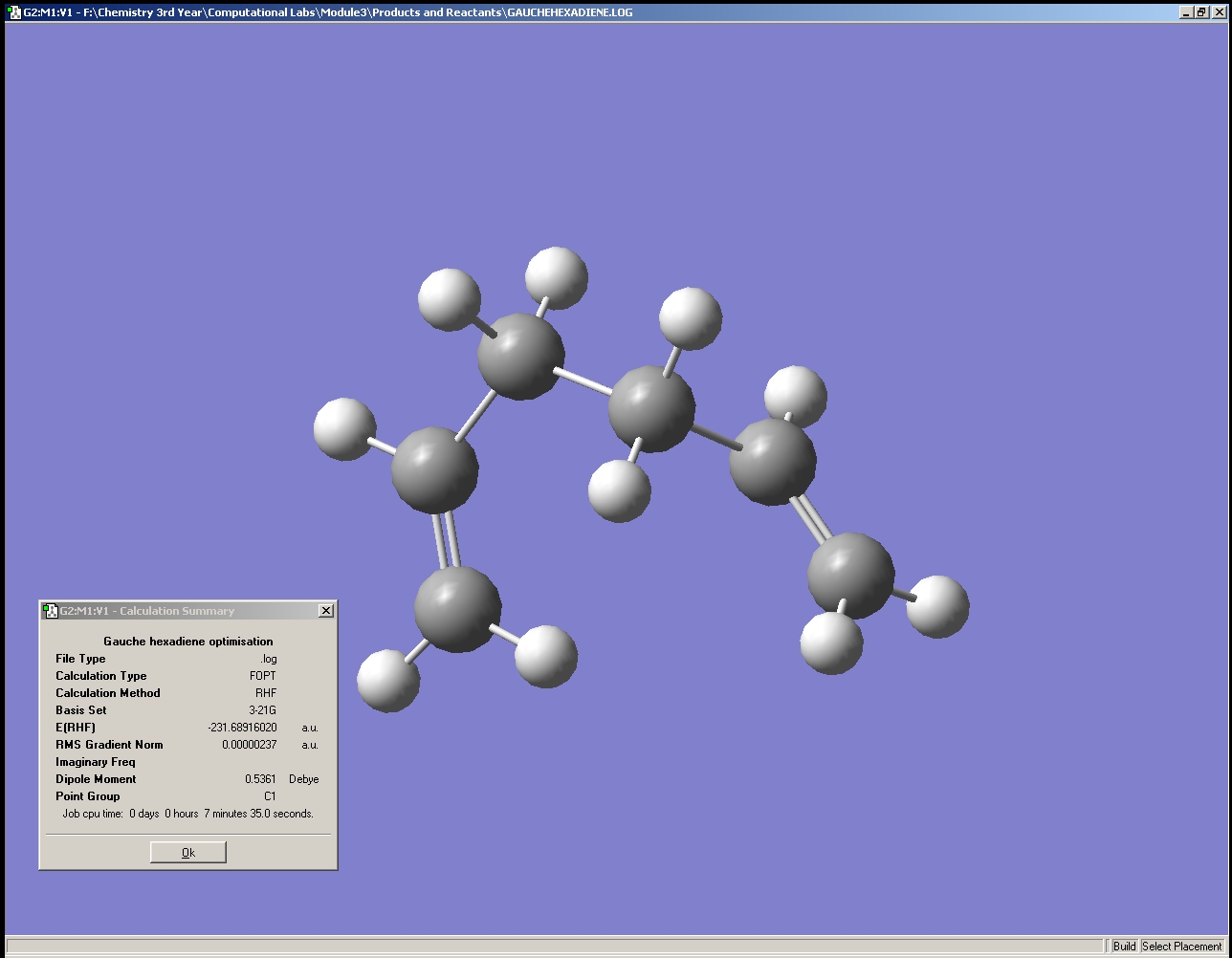The width and height of the screenshot is (1232, 958).
Task: Select the leftmost hydrogen atom of the molecule
Action: [344, 428]
